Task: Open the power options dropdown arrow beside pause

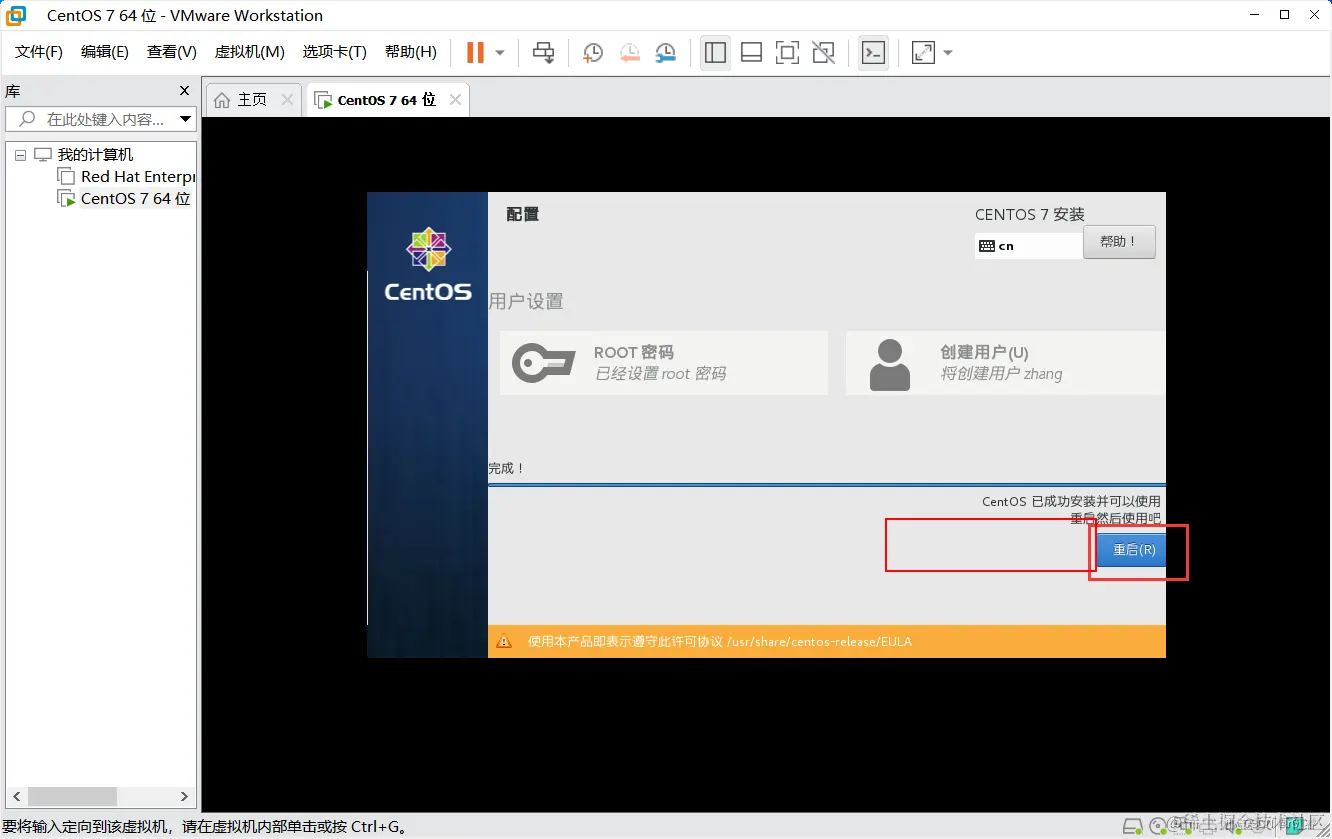Action: pos(500,52)
